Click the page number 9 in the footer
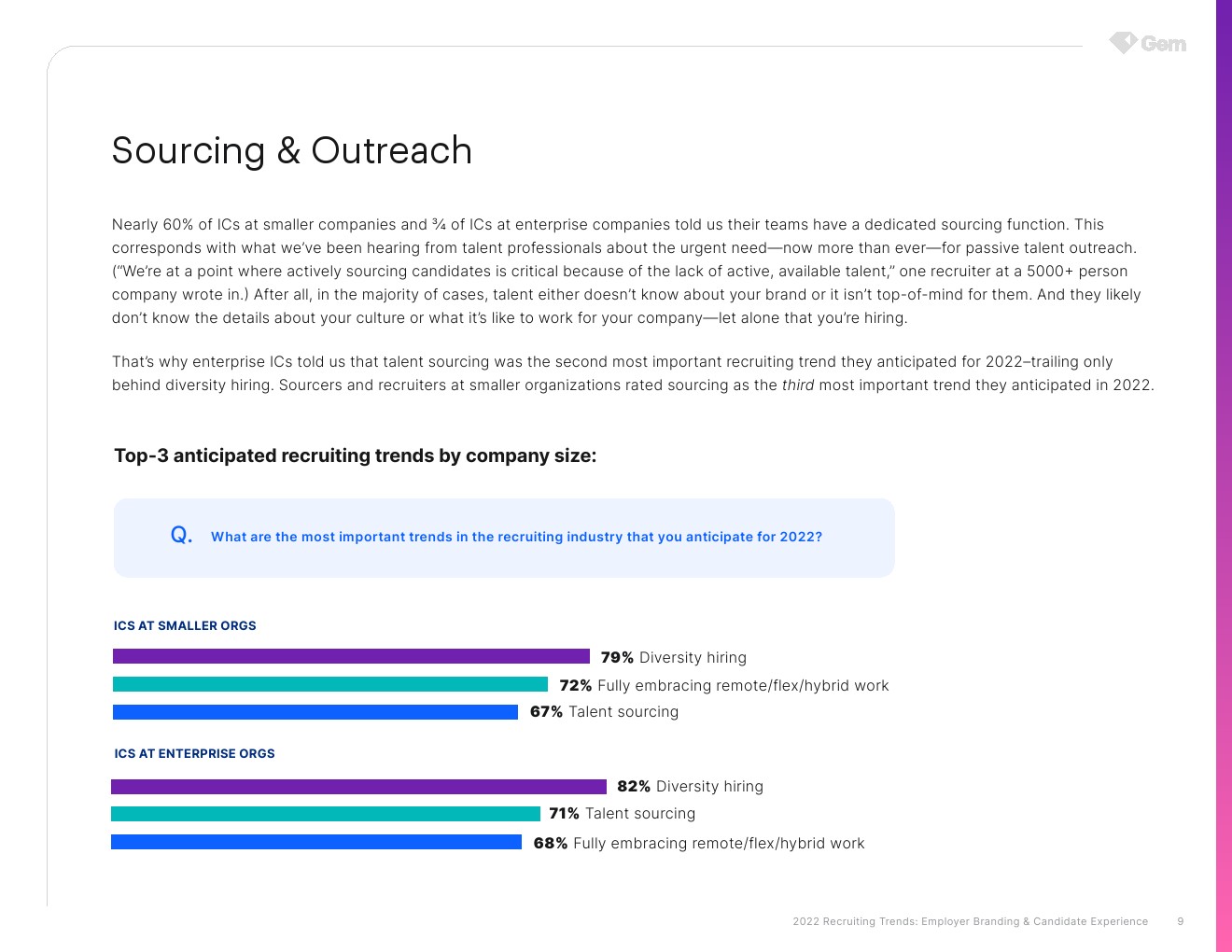1232x952 pixels. [x=1181, y=921]
